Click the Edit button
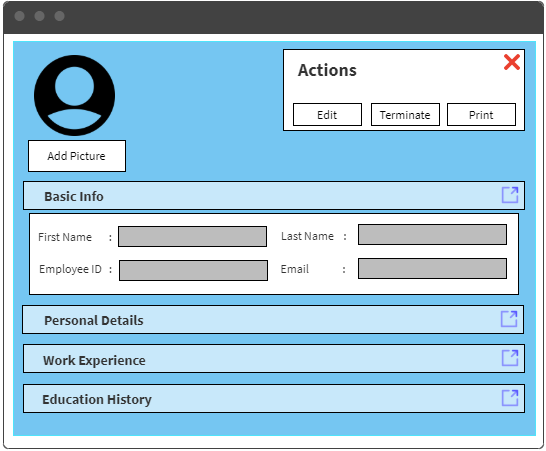Image resolution: width=546 pixels, height=451 pixels. 327,115
